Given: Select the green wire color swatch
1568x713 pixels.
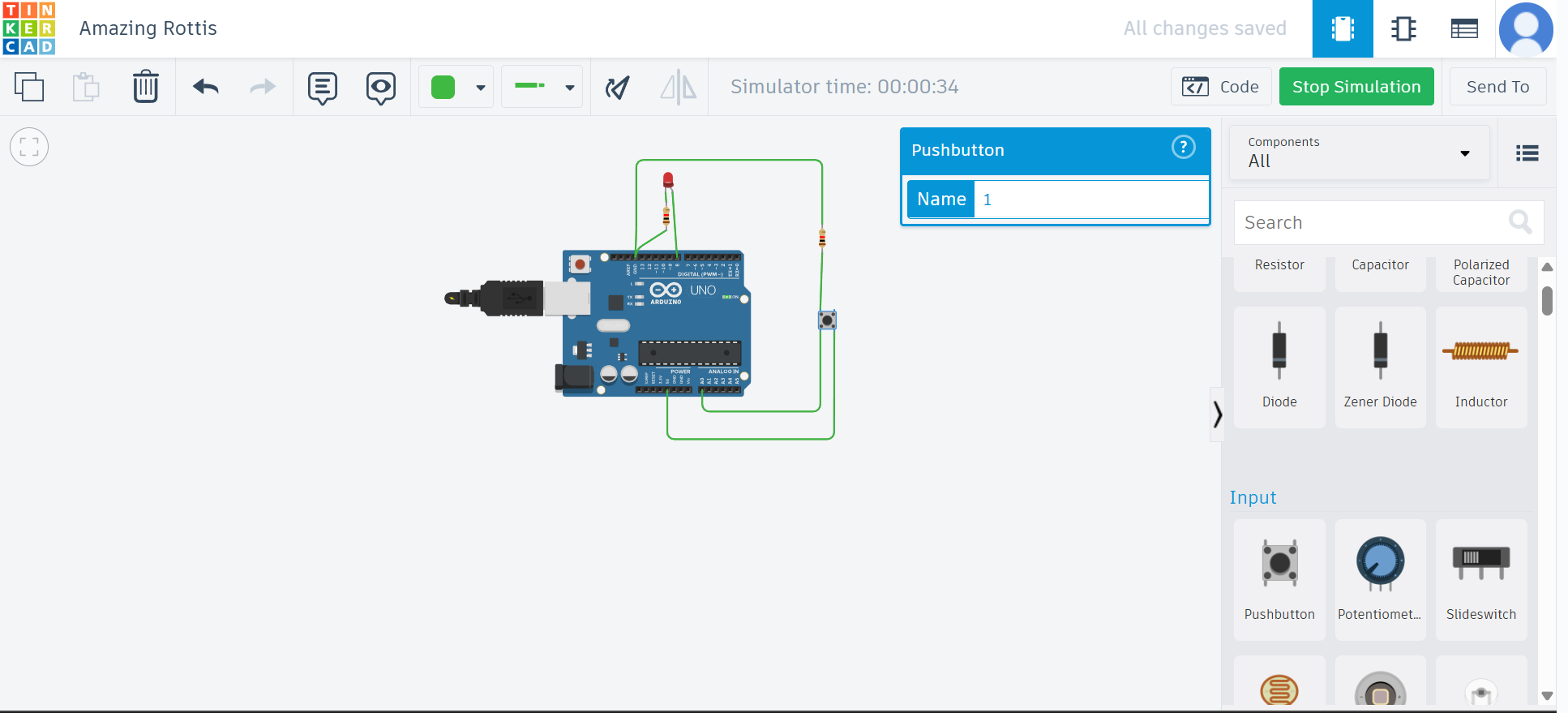Looking at the screenshot, I should coord(443,87).
